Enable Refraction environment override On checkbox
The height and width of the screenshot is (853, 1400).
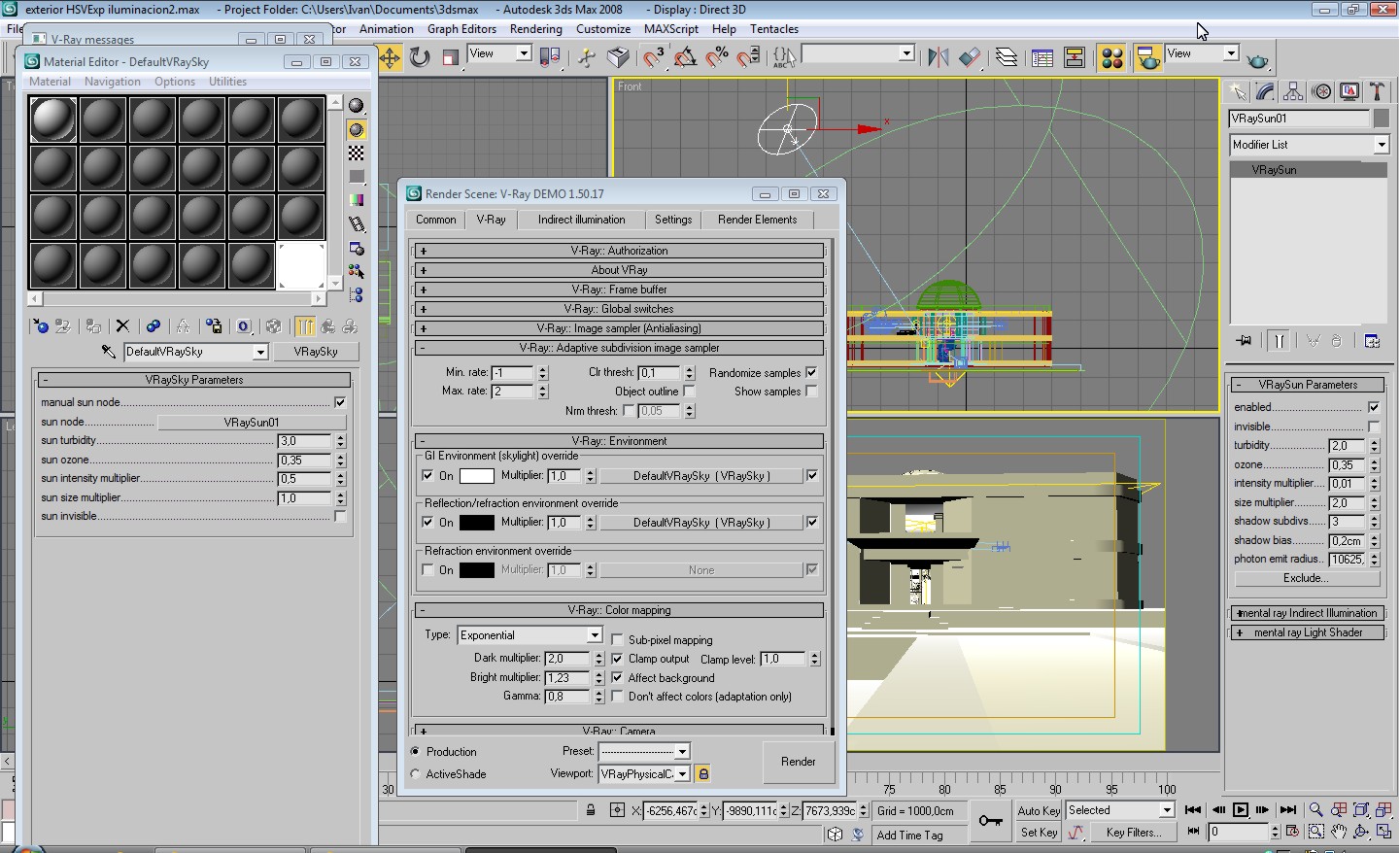pos(428,570)
